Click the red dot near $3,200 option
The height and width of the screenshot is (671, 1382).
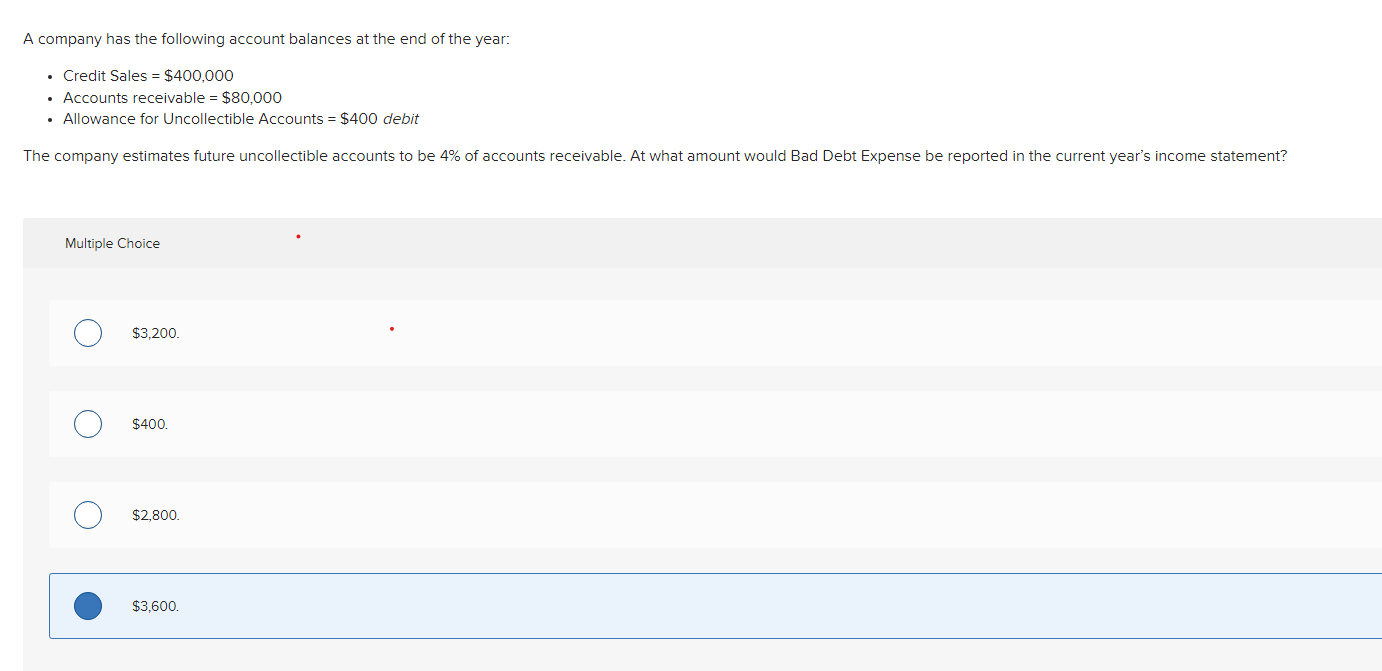pos(391,328)
